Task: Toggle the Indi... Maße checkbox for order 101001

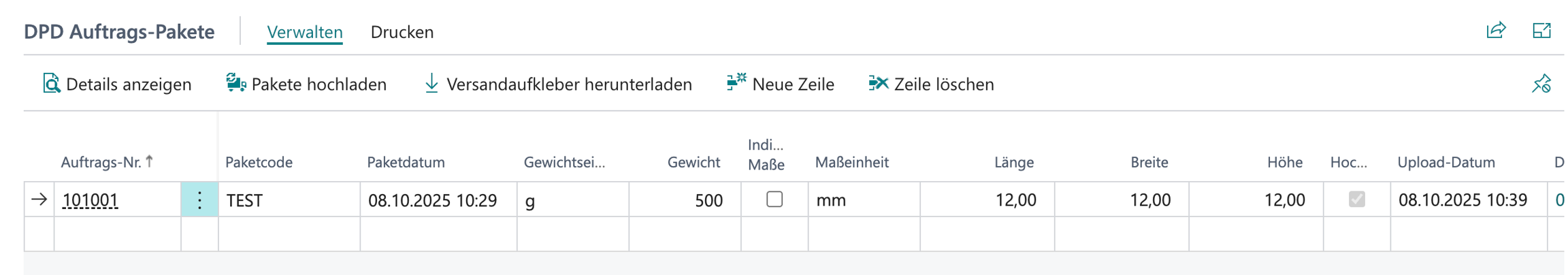Action: click(774, 199)
